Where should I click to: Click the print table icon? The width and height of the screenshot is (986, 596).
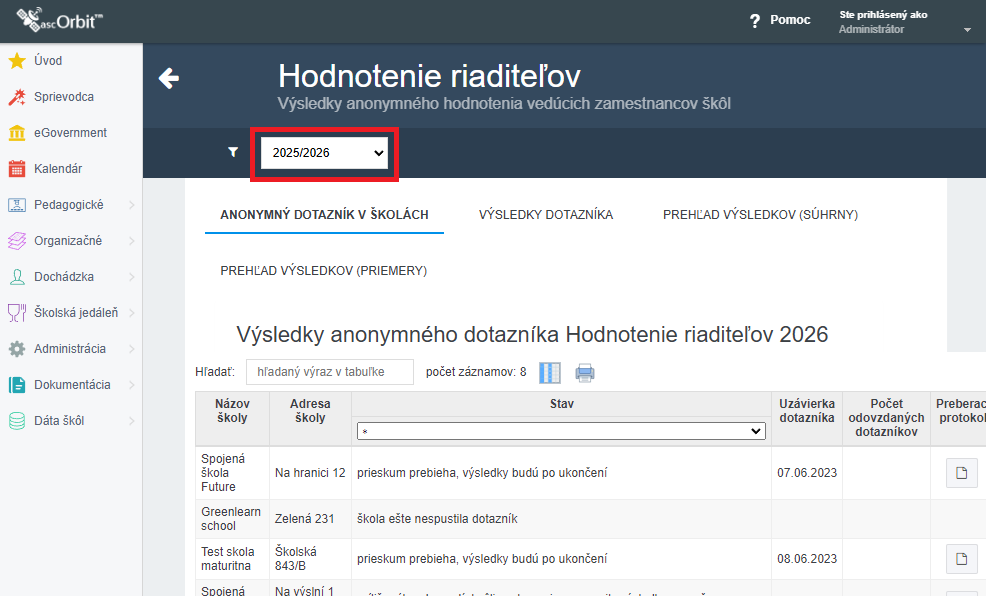[585, 373]
